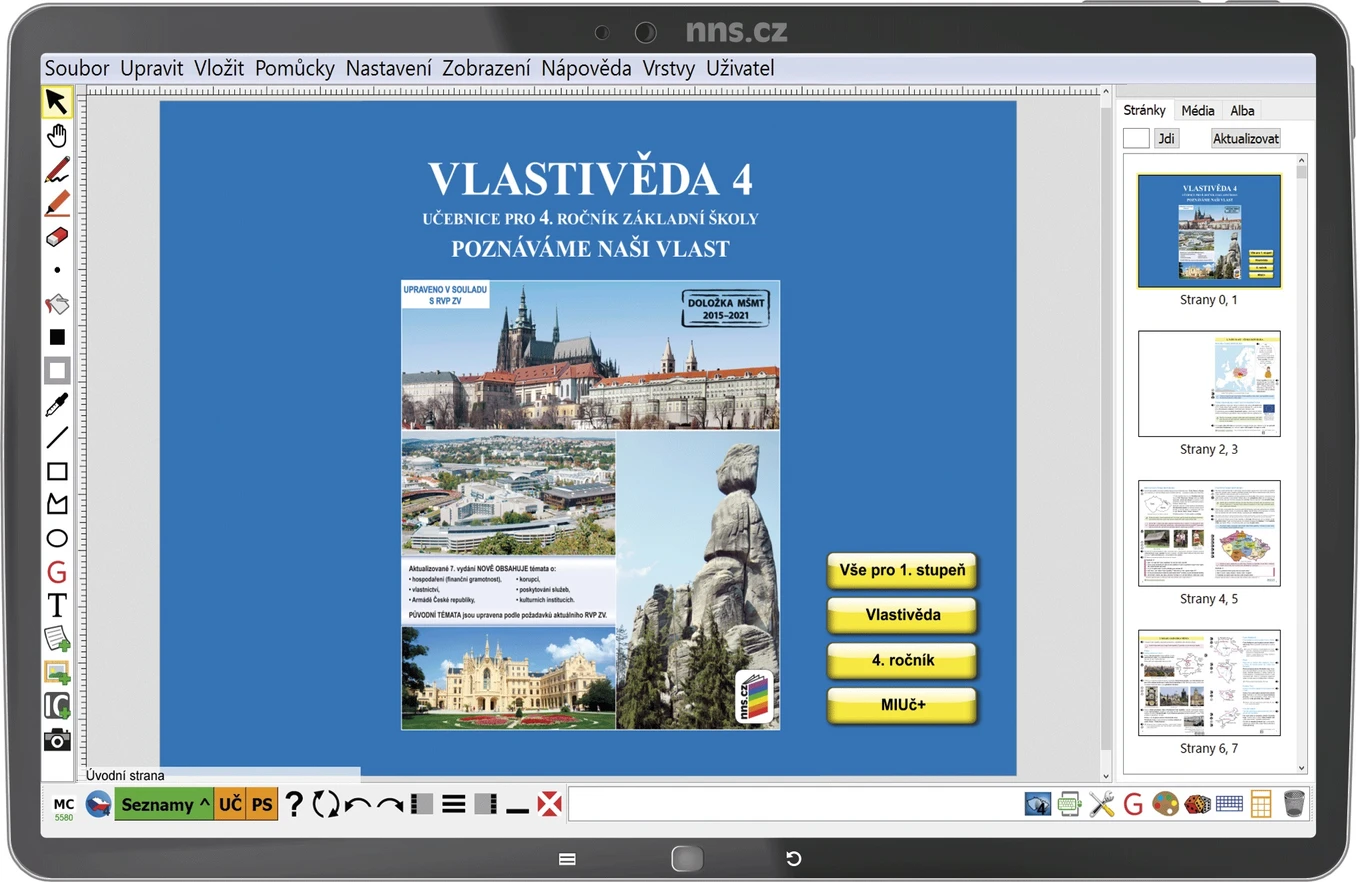Viewport: 1360px width, 882px height.
Task: Choose the text T tool
Action: coord(57,605)
